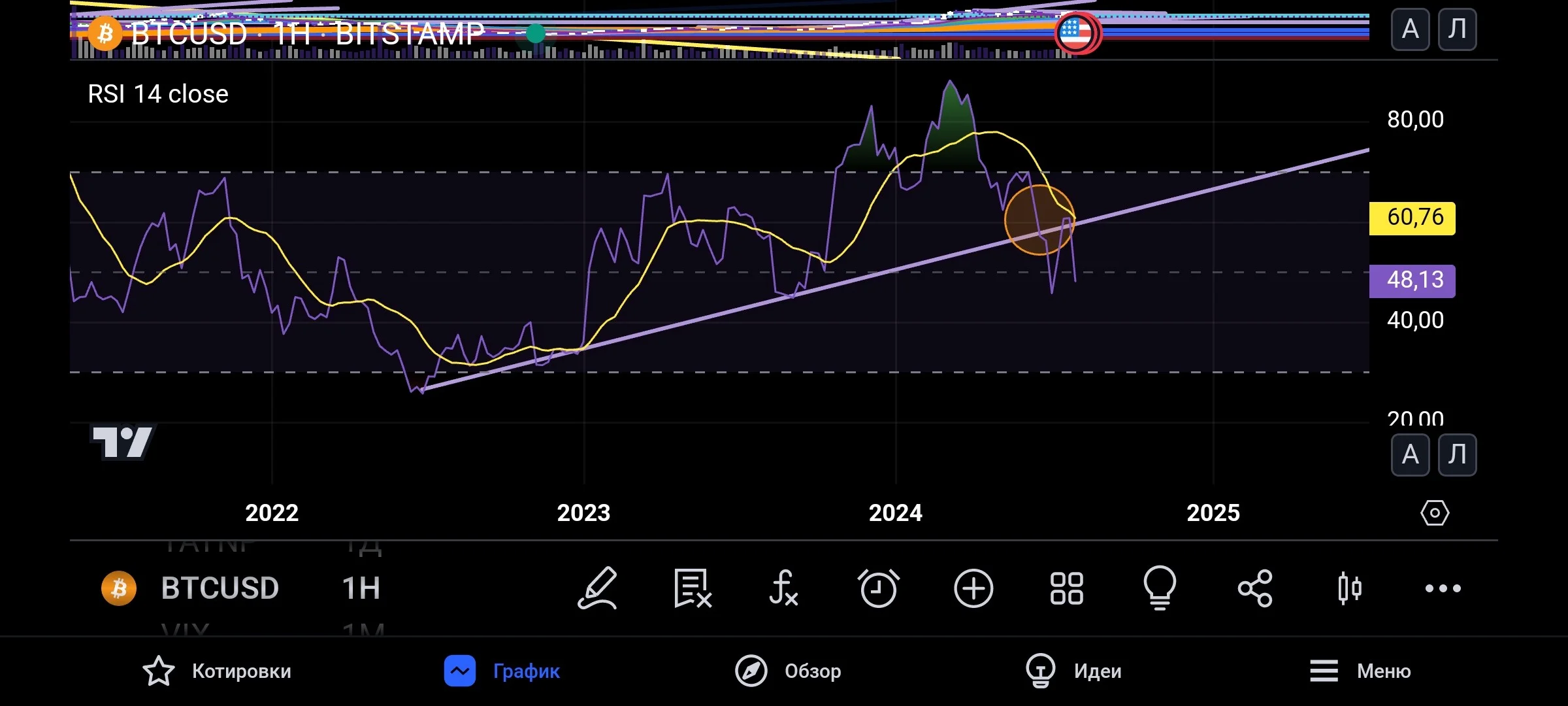Tap the TradingView logo on the chart
The height and width of the screenshot is (706, 1568).
[122, 442]
